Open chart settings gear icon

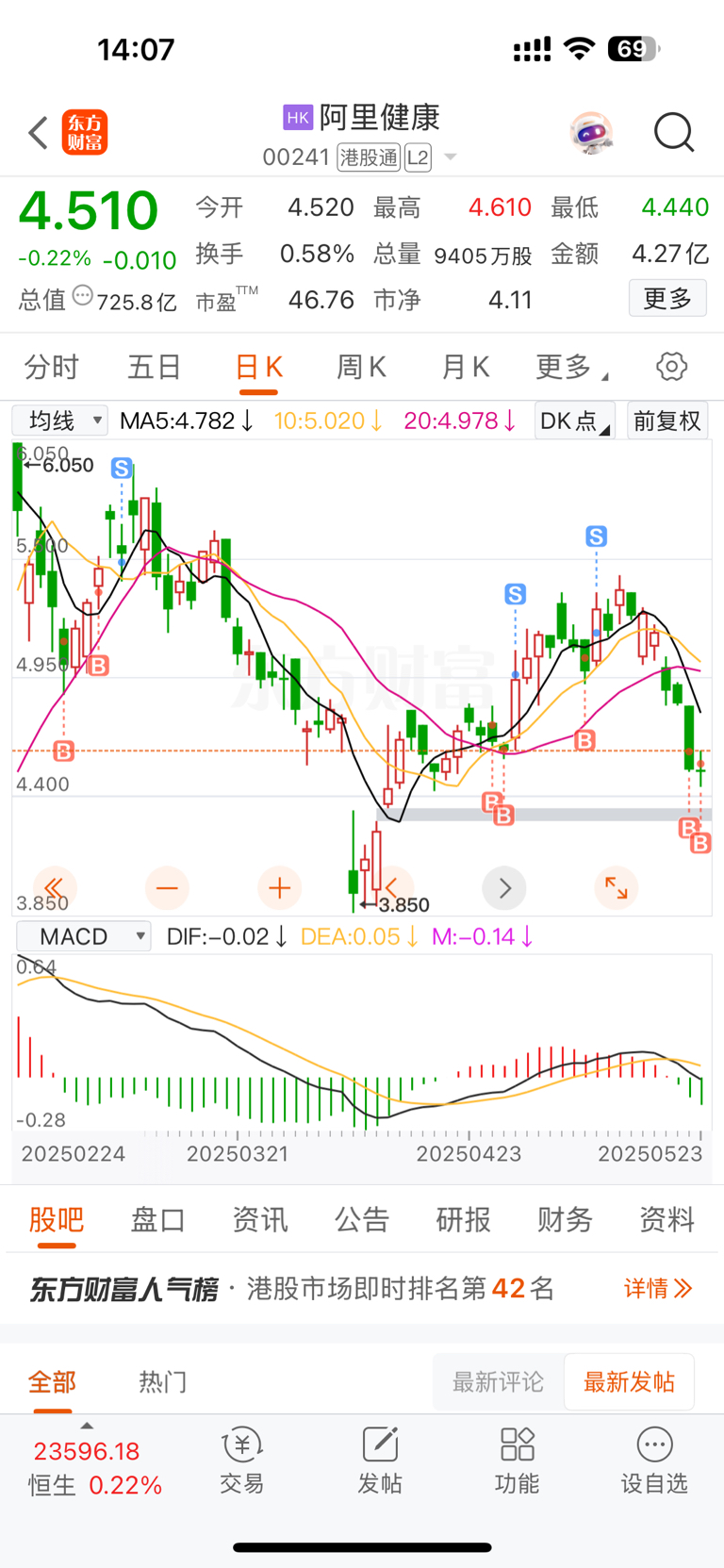click(x=671, y=366)
